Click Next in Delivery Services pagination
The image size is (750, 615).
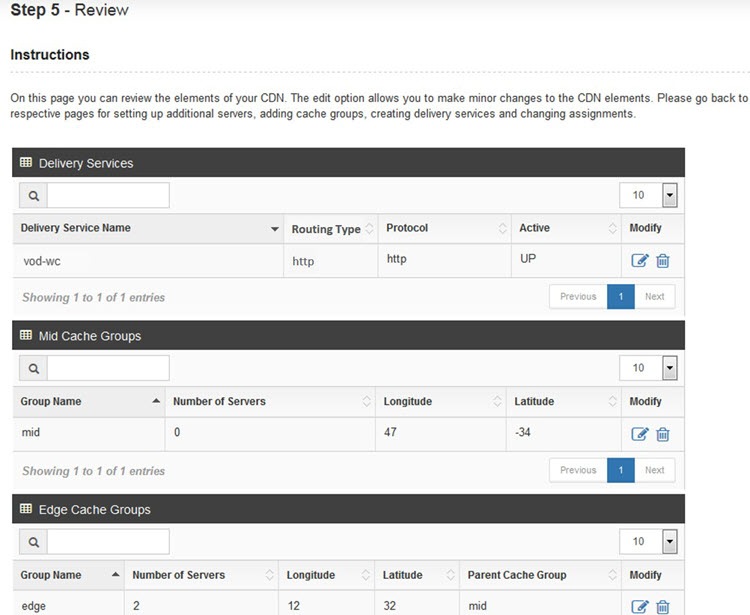655,297
